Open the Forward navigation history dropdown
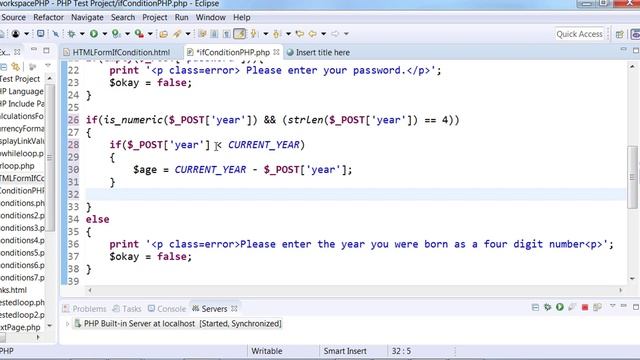 pyautogui.click(x=346, y=34)
